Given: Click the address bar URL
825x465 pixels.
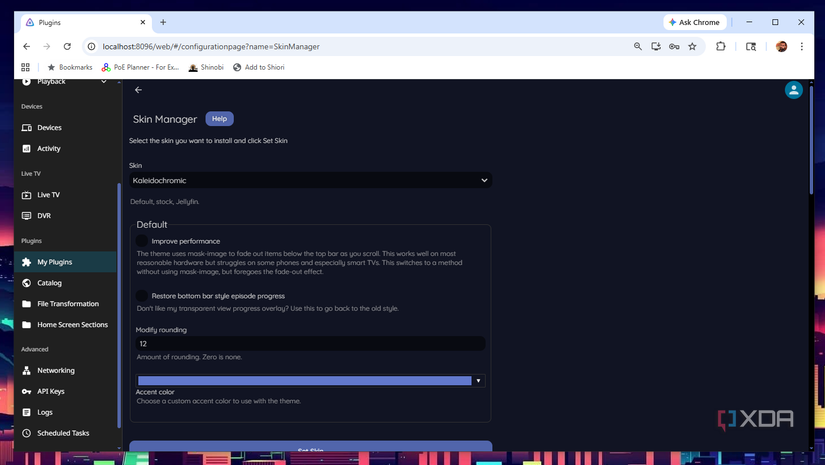Looking at the screenshot, I should pyautogui.click(x=211, y=46).
